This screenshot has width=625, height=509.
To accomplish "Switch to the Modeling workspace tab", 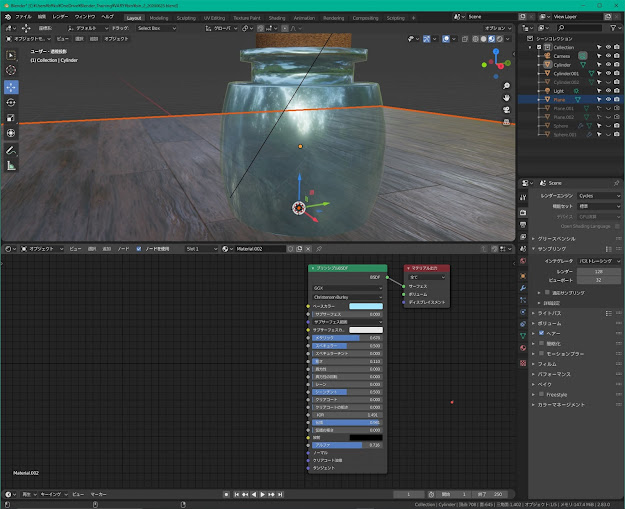I will pyautogui.click(x=159, y=18).
